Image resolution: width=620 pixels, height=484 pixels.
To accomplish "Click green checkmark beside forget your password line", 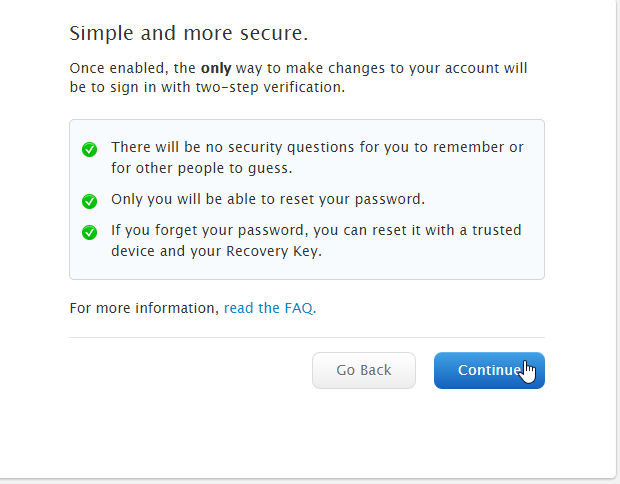I will (x=89, y=232).
